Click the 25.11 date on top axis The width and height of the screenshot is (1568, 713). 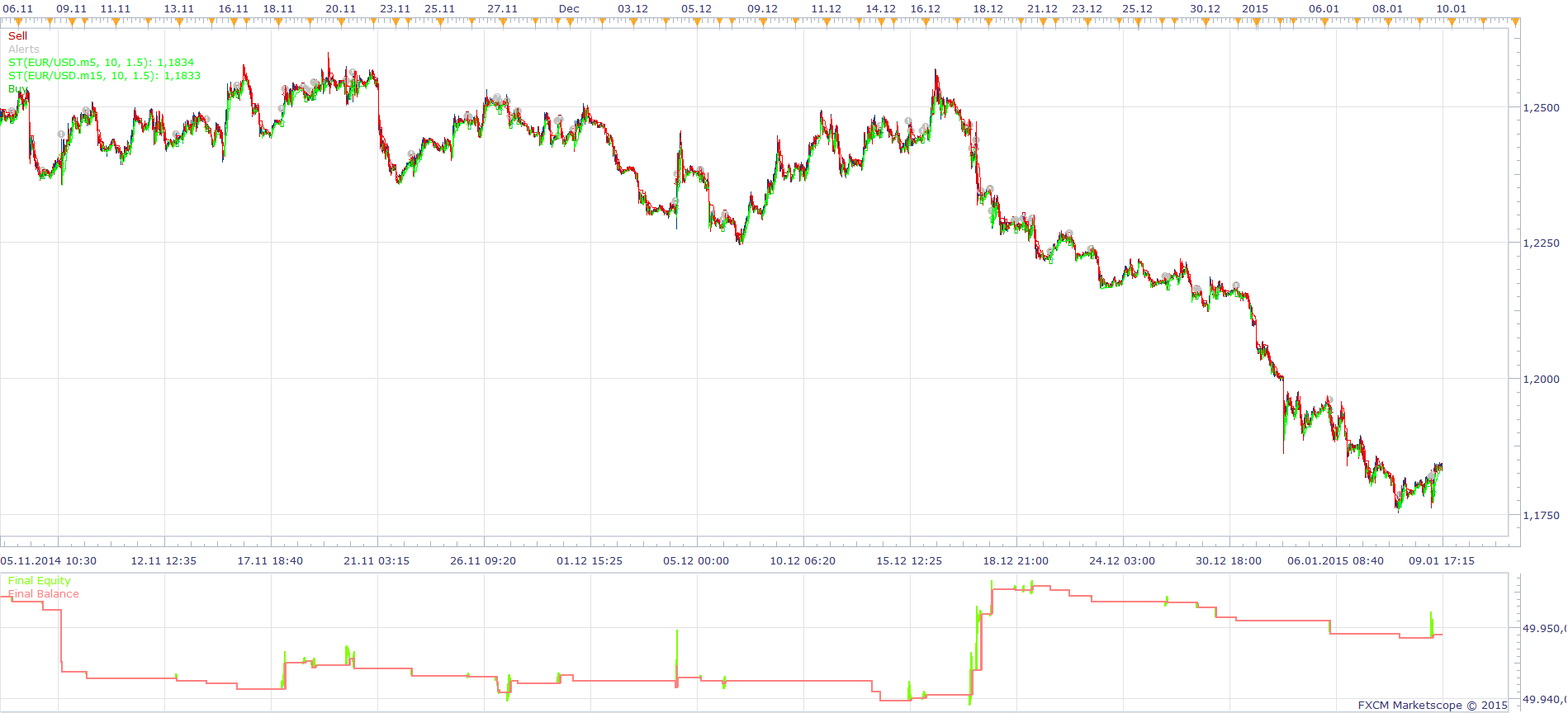click(439, 9)
